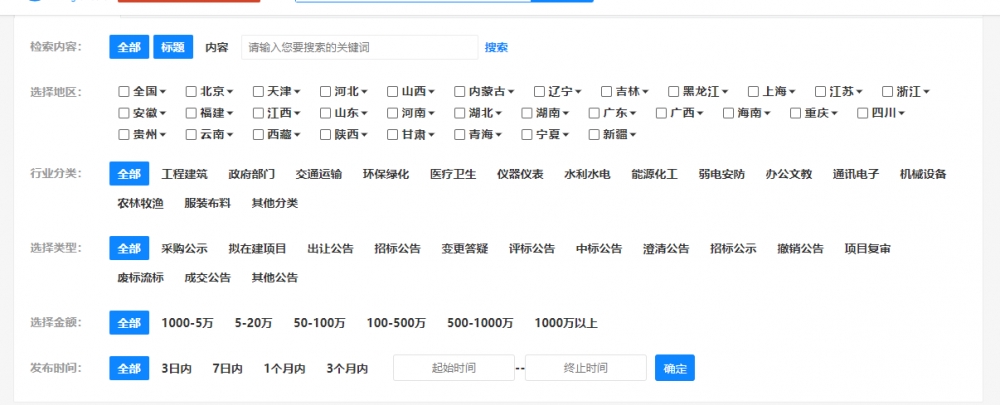This screenshot has height=405, width=1000.
Task: Click the 搜索 link
Action: 496,47
